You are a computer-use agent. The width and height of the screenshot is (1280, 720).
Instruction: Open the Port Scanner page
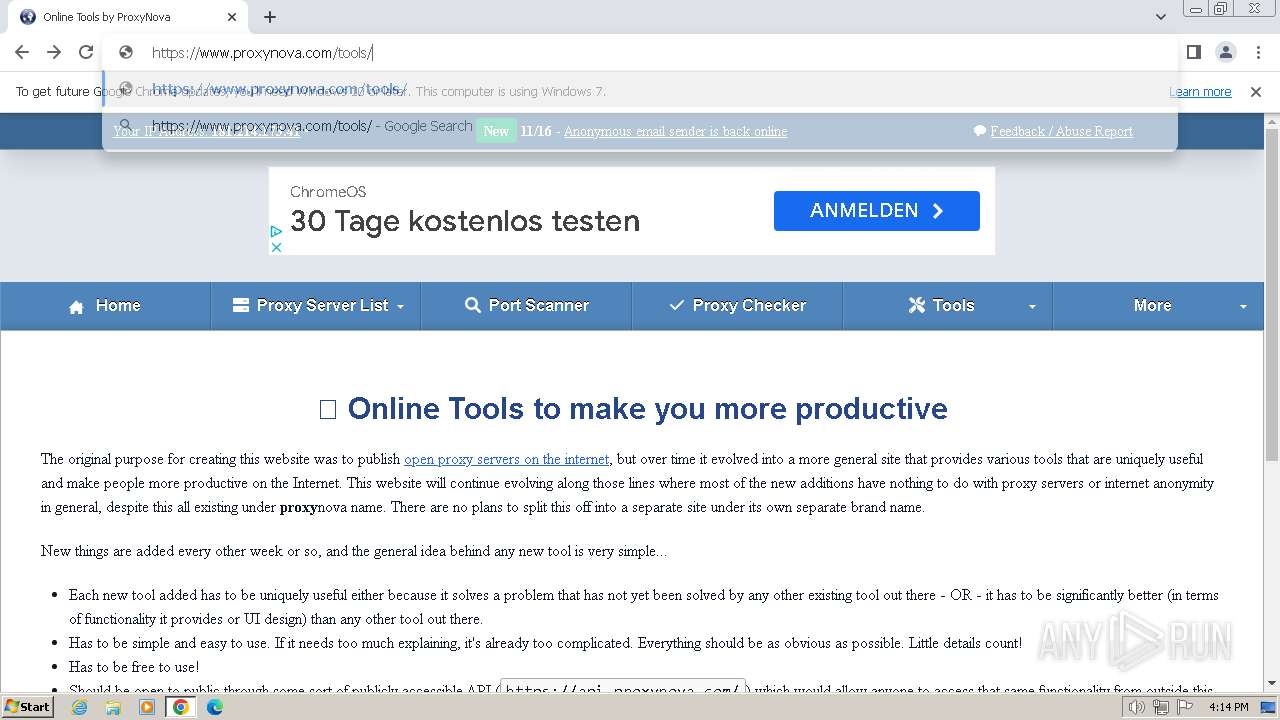(527, 306)
